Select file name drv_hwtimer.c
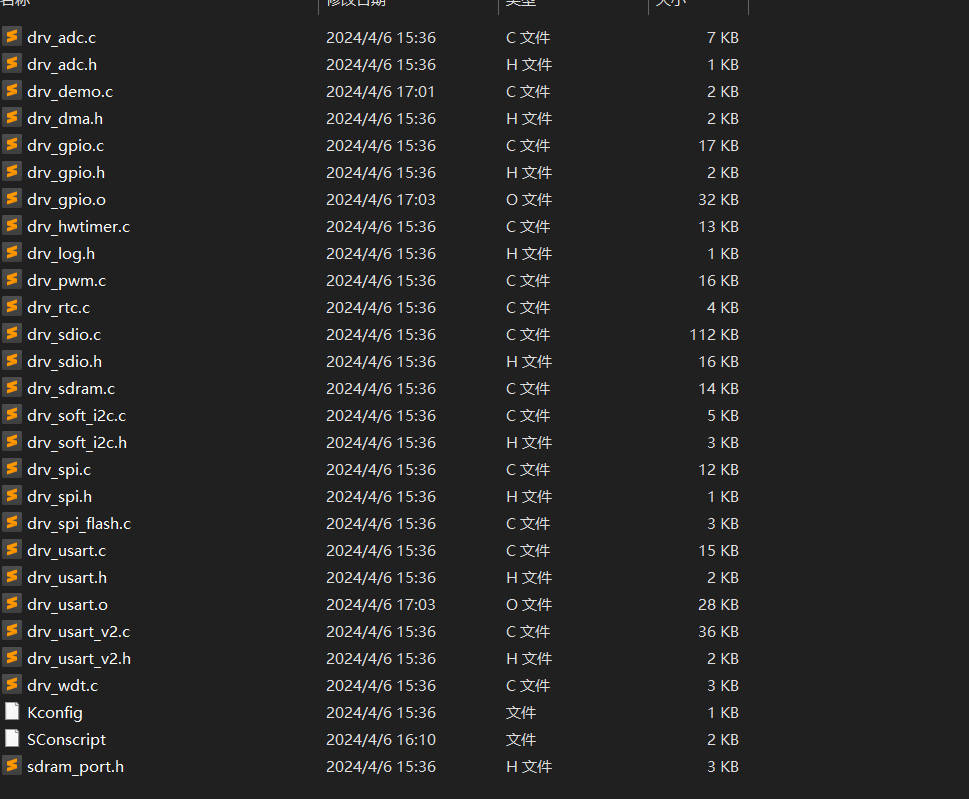 pyautogui.click(x=78, y=227)
